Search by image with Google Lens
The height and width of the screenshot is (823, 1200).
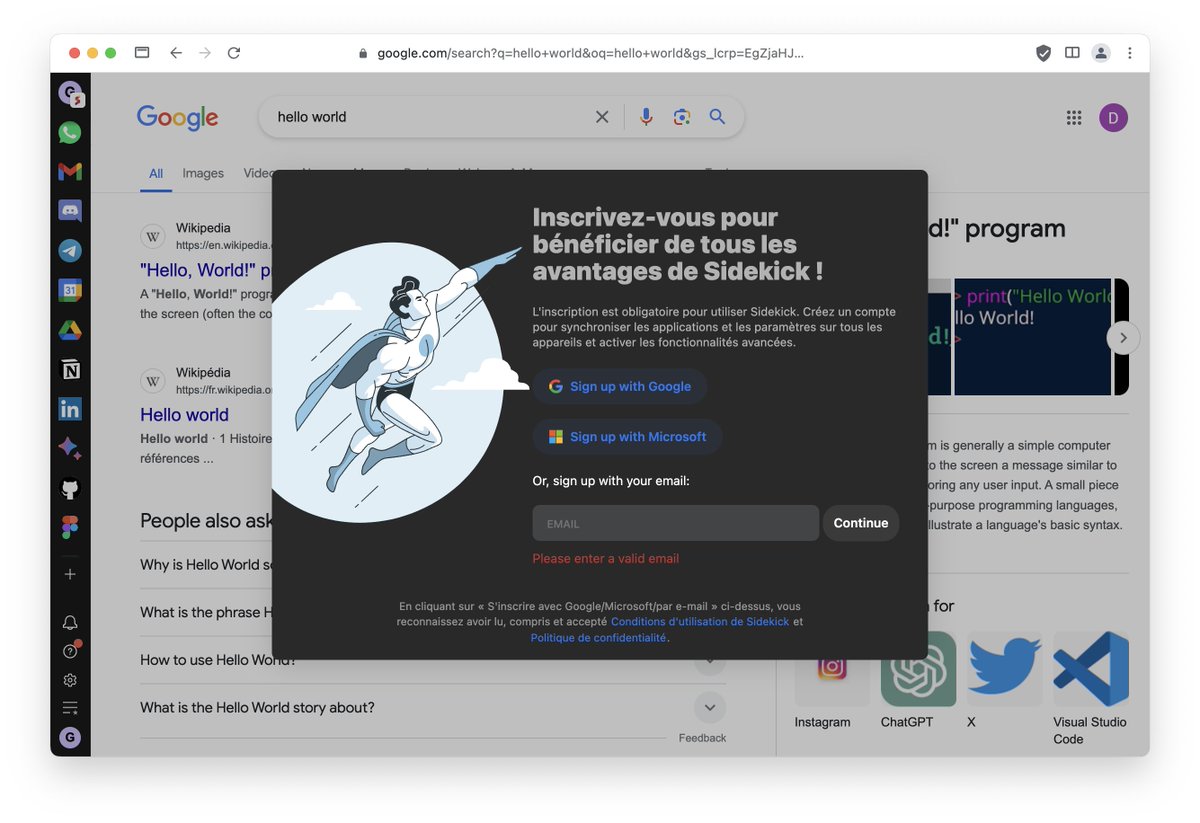pyautogui.click(x=682, y=117)
